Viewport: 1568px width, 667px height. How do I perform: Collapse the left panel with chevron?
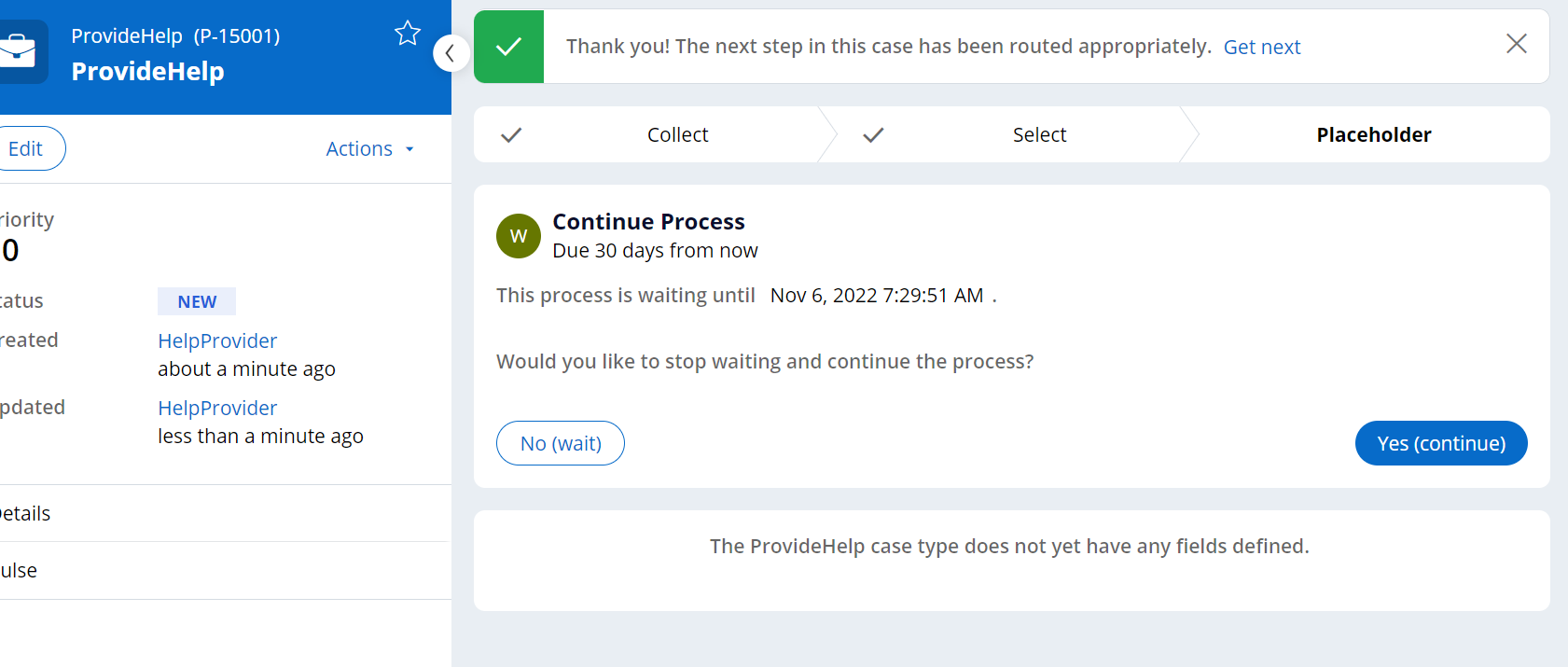click(451, 53)
